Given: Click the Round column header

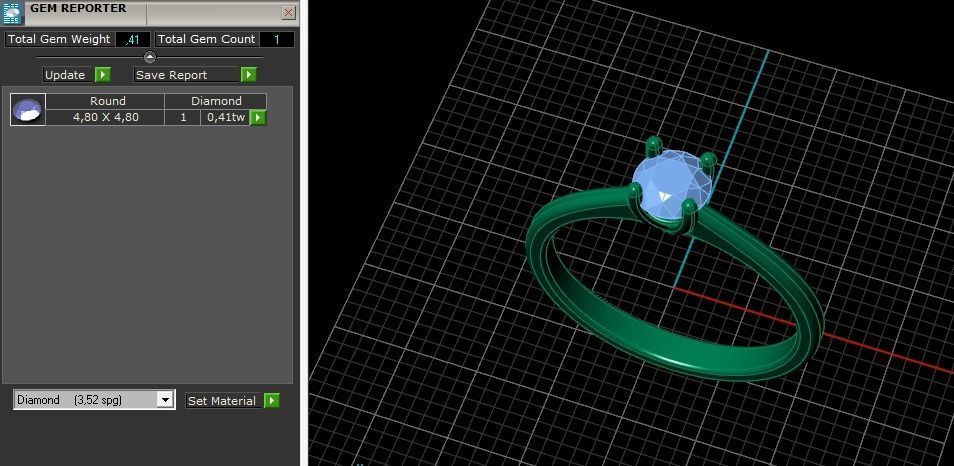Looking at the screenshot, I should pos(105,101).
